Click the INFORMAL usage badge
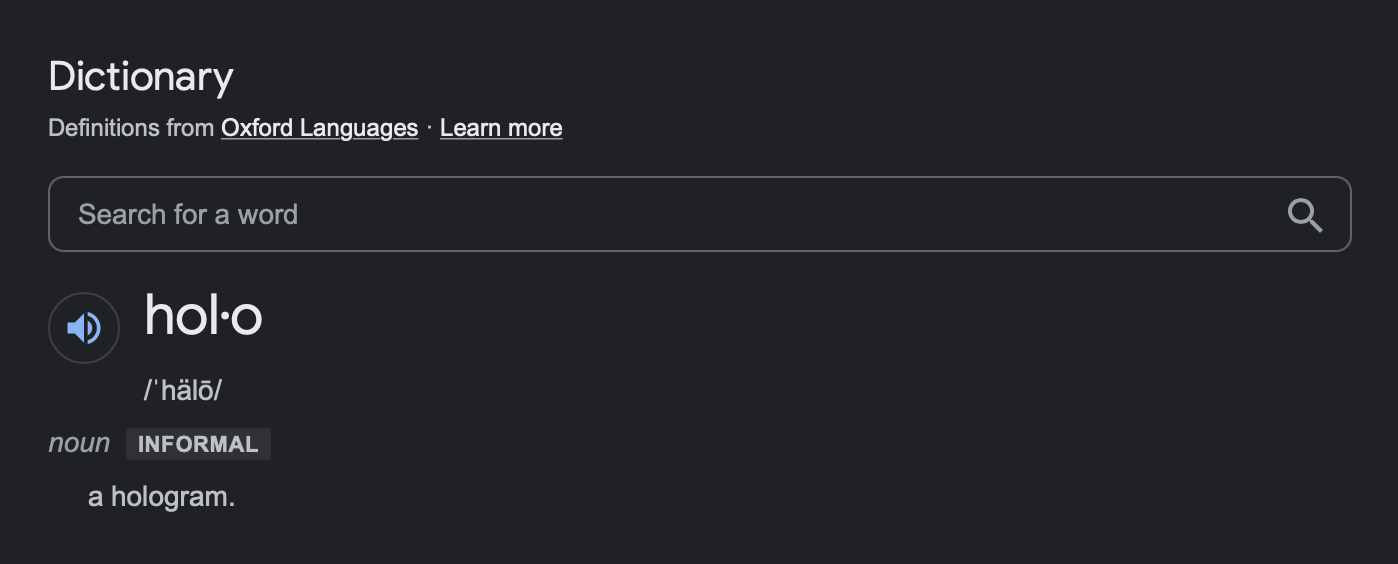This screenshot has width=1398, height=564. [198, 445]
